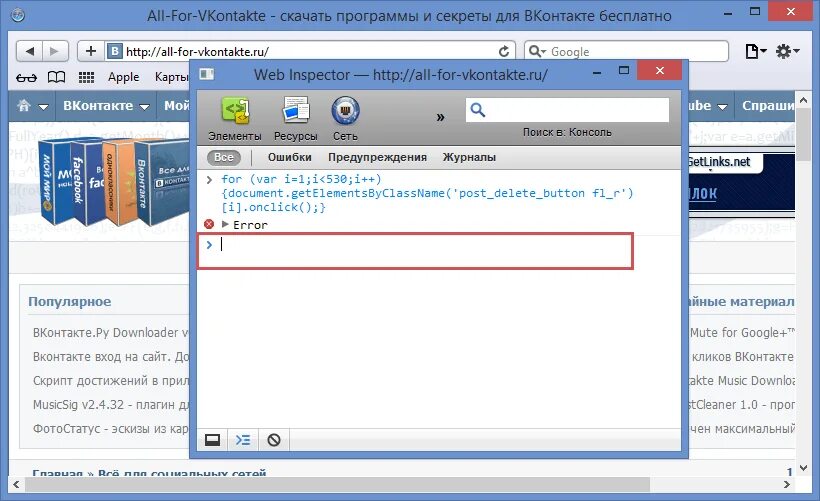Open MusicSig v2.4.32 article link
The height and width of the screenshot is (501, 820).
[x=110, y=405]
